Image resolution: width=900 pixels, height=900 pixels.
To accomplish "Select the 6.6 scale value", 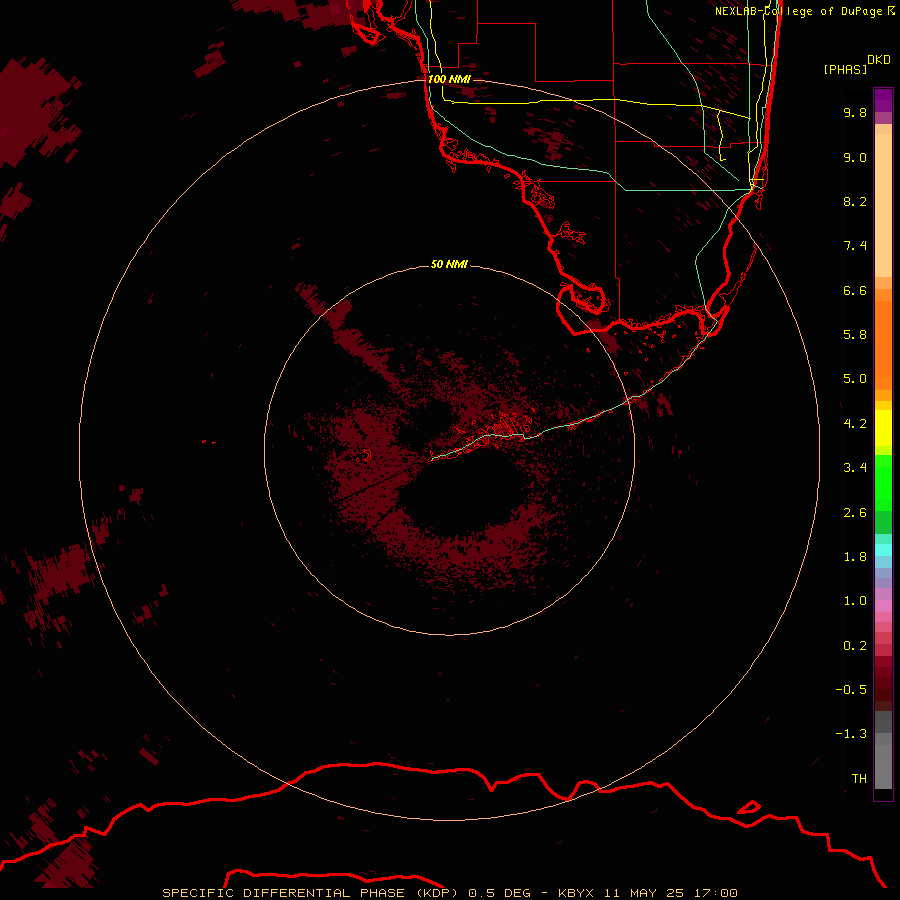I will (855, 290).
